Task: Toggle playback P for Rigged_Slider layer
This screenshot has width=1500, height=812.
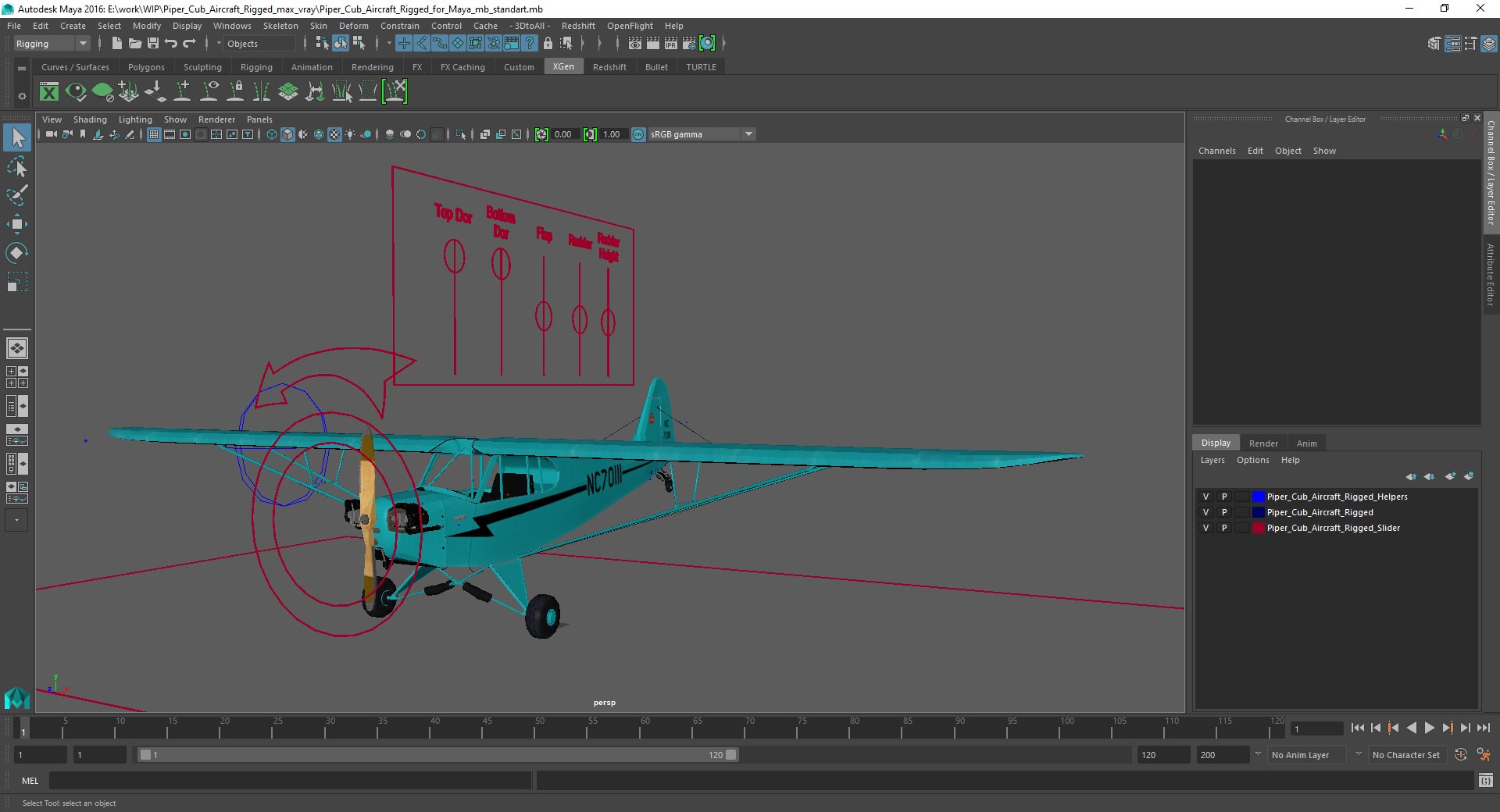Action: point(1224,528)
